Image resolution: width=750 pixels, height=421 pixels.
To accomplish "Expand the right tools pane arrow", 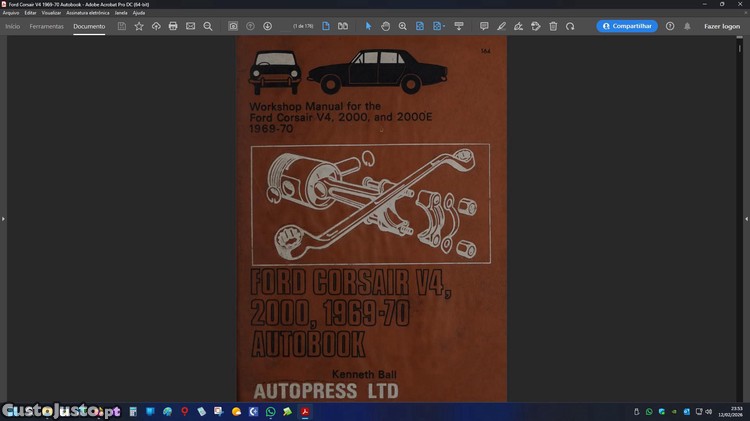I will pyautogui.click(x=746, y=218).
